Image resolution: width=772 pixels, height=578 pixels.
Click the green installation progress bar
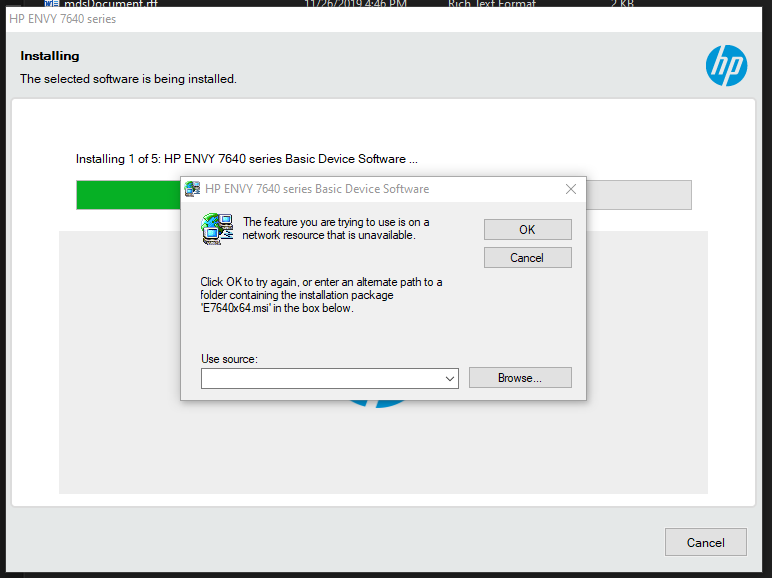[129, 195]
